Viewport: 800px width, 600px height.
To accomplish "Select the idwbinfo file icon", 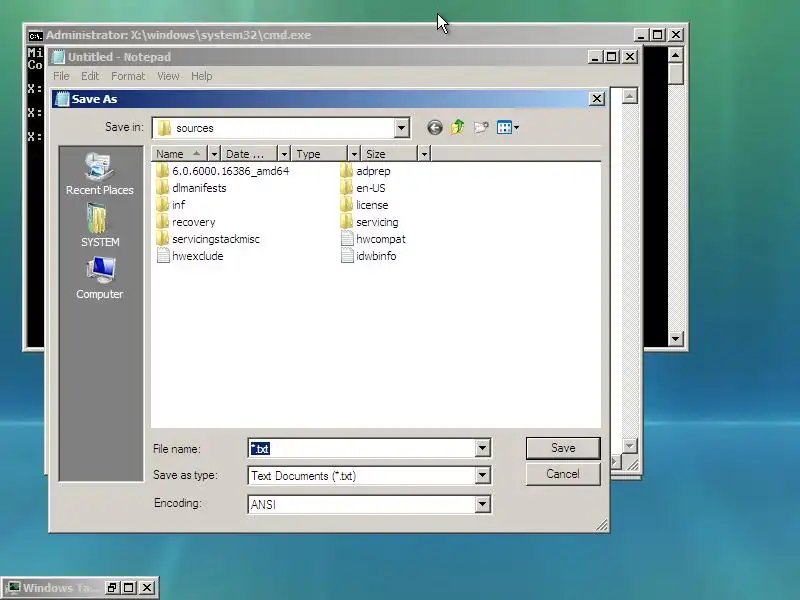I will 347,256.
